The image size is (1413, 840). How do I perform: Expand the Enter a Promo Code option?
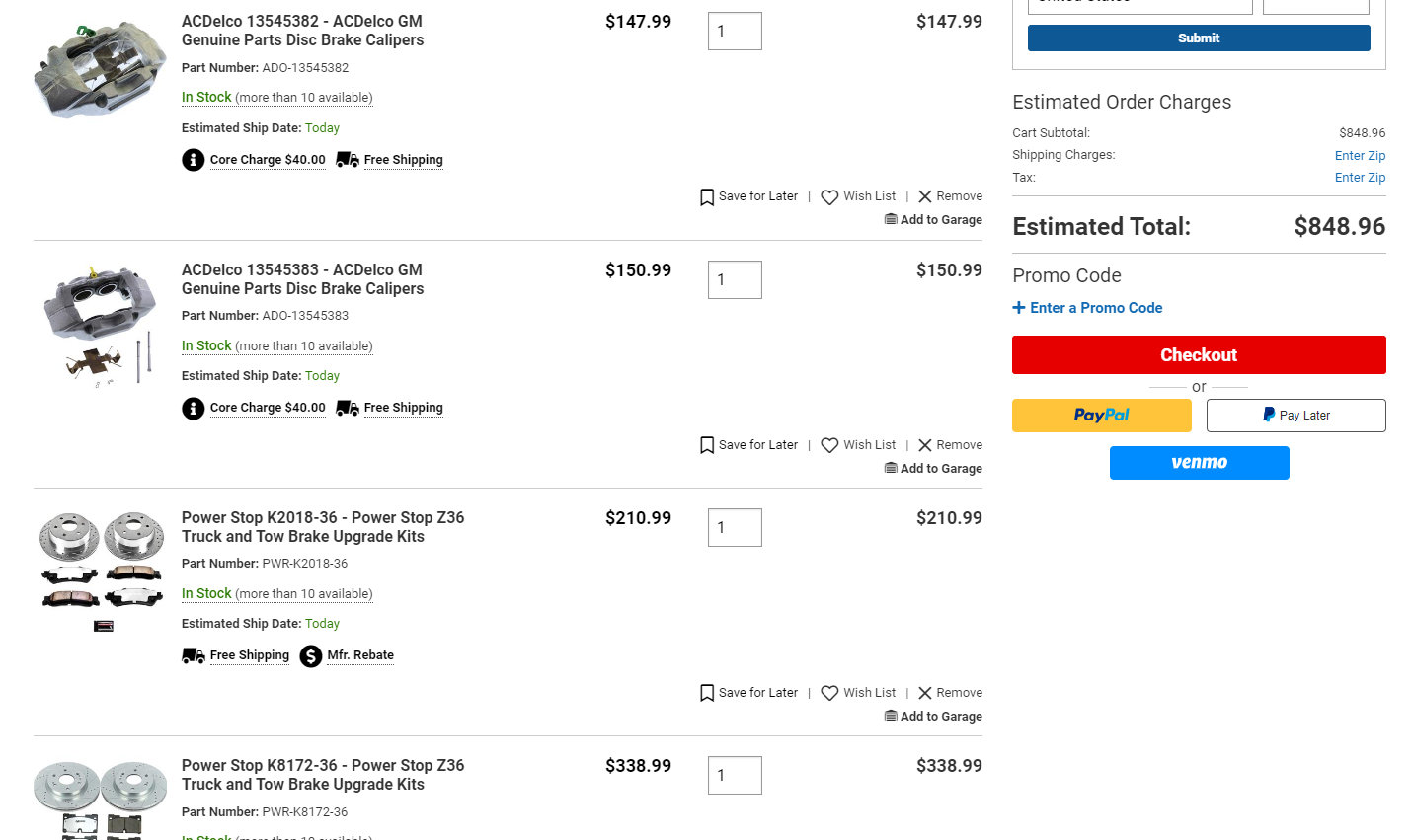pyautogui.click(x=1087, y=308)
